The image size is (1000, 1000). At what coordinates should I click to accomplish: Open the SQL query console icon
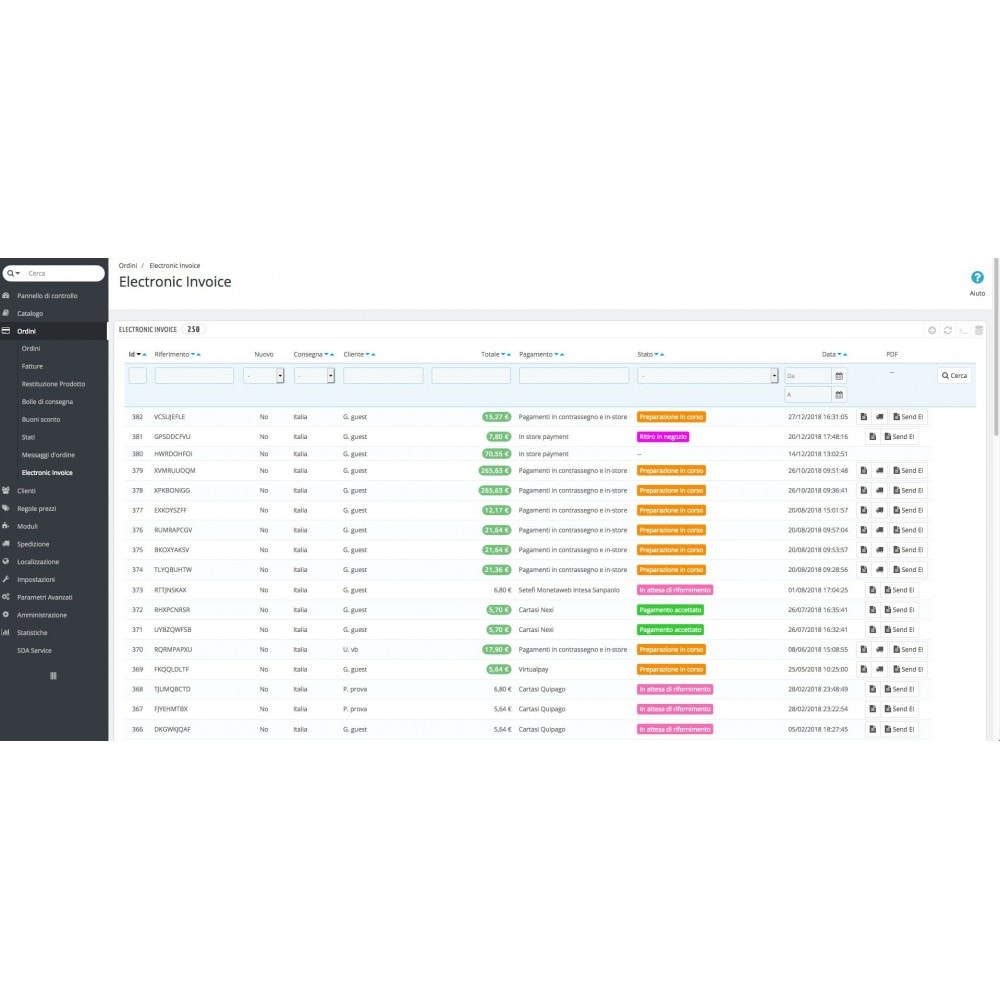pos(963,330)
